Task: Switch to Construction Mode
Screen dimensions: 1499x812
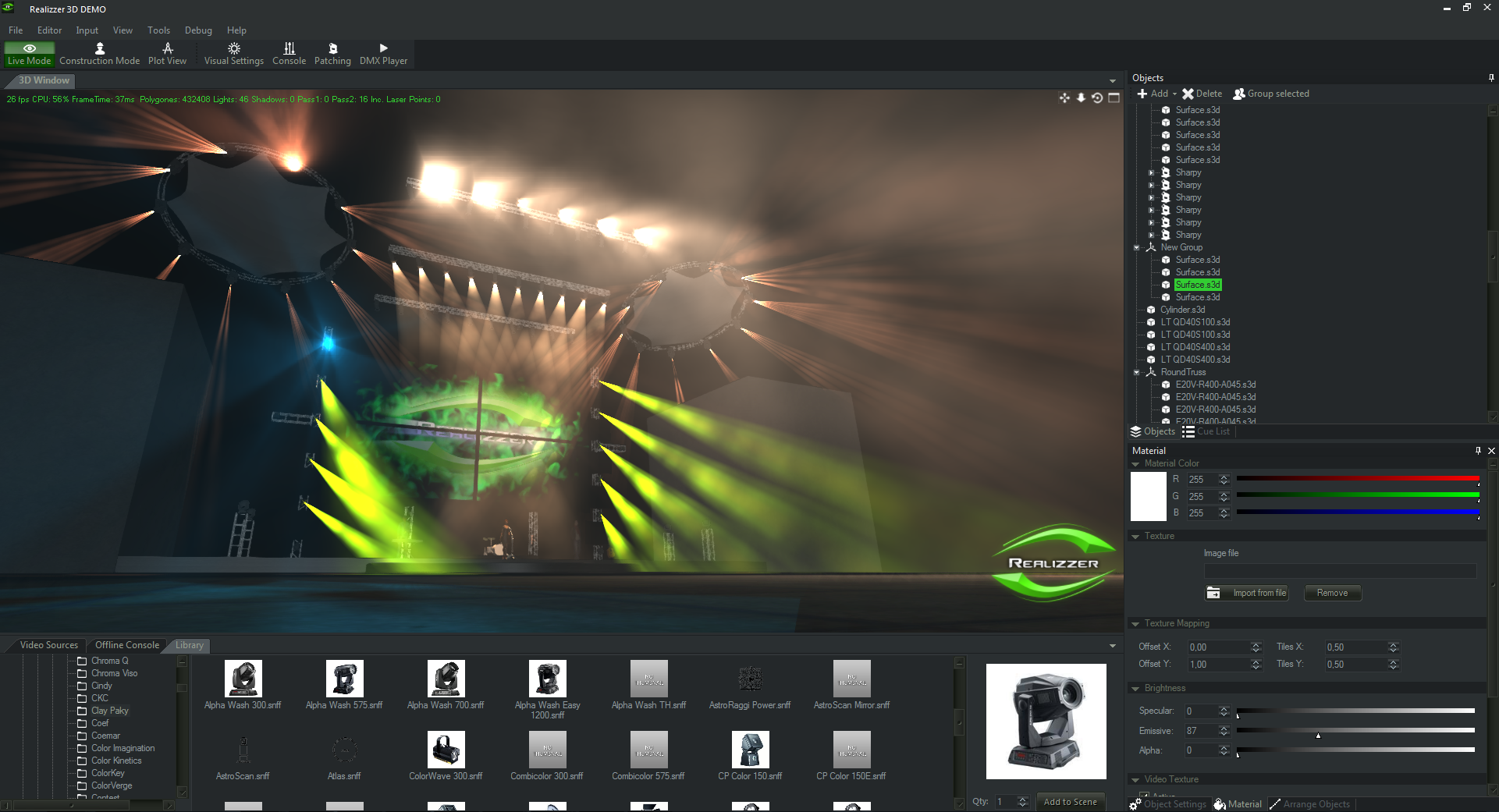Action: pyautogui.click(x=100, y=55)
